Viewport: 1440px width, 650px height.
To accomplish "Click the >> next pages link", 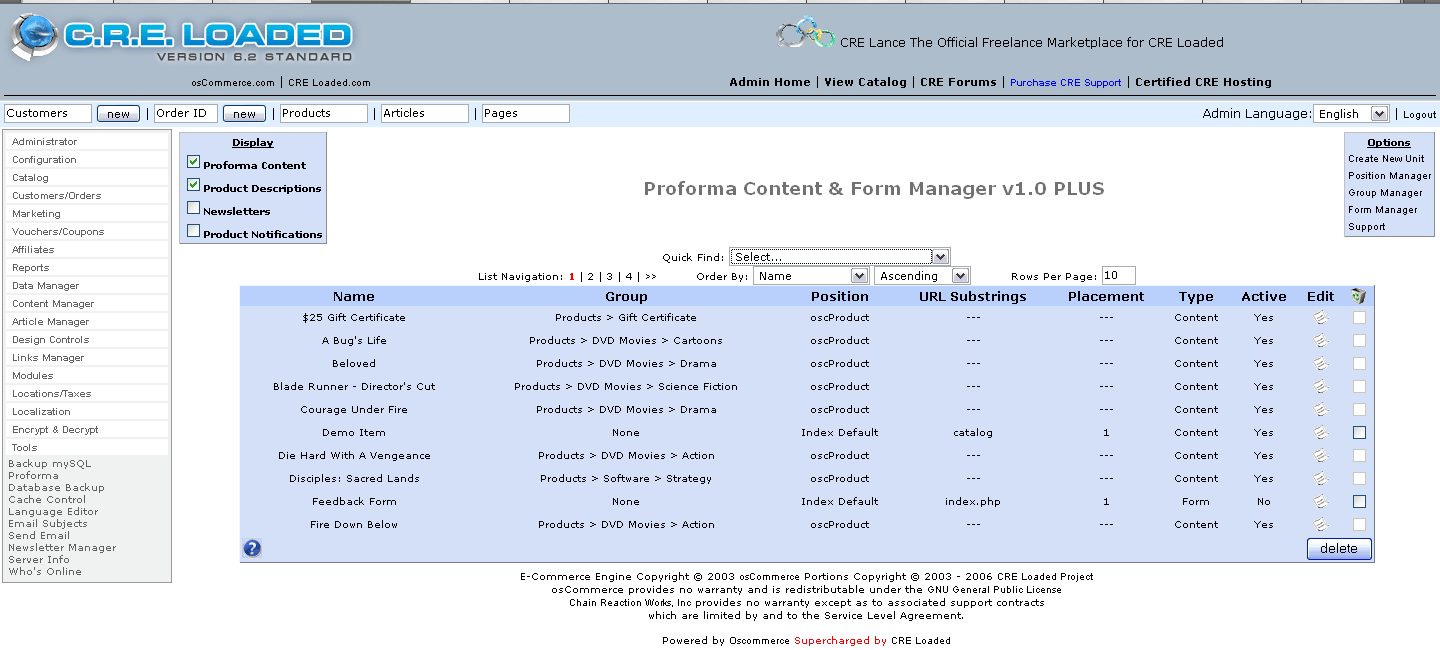I will tap(651, 277).
